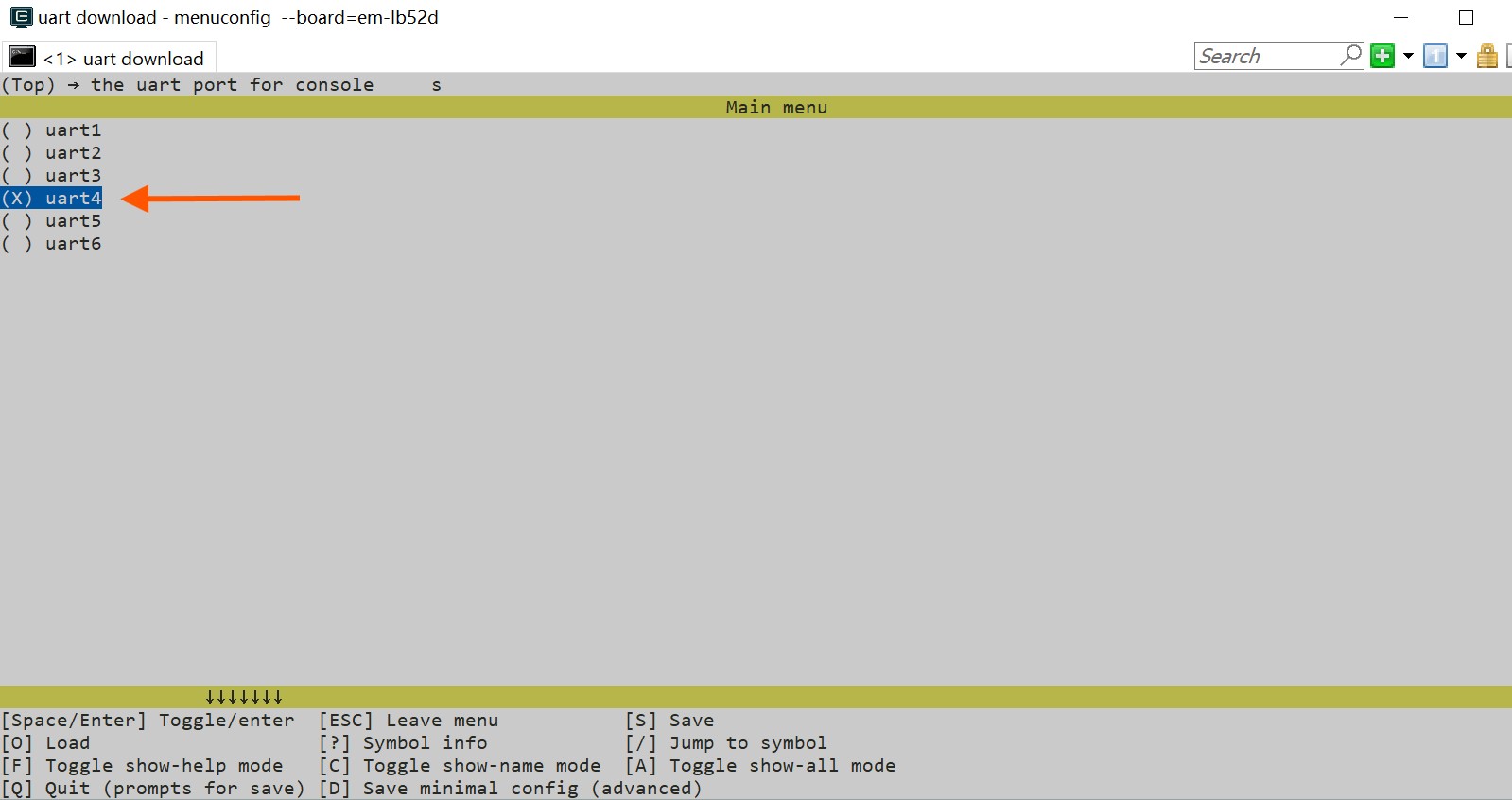Click the [S] Save shortcut label
Image resolution: width=1512 pixels, height=800 pixels.
coord(669,721)
